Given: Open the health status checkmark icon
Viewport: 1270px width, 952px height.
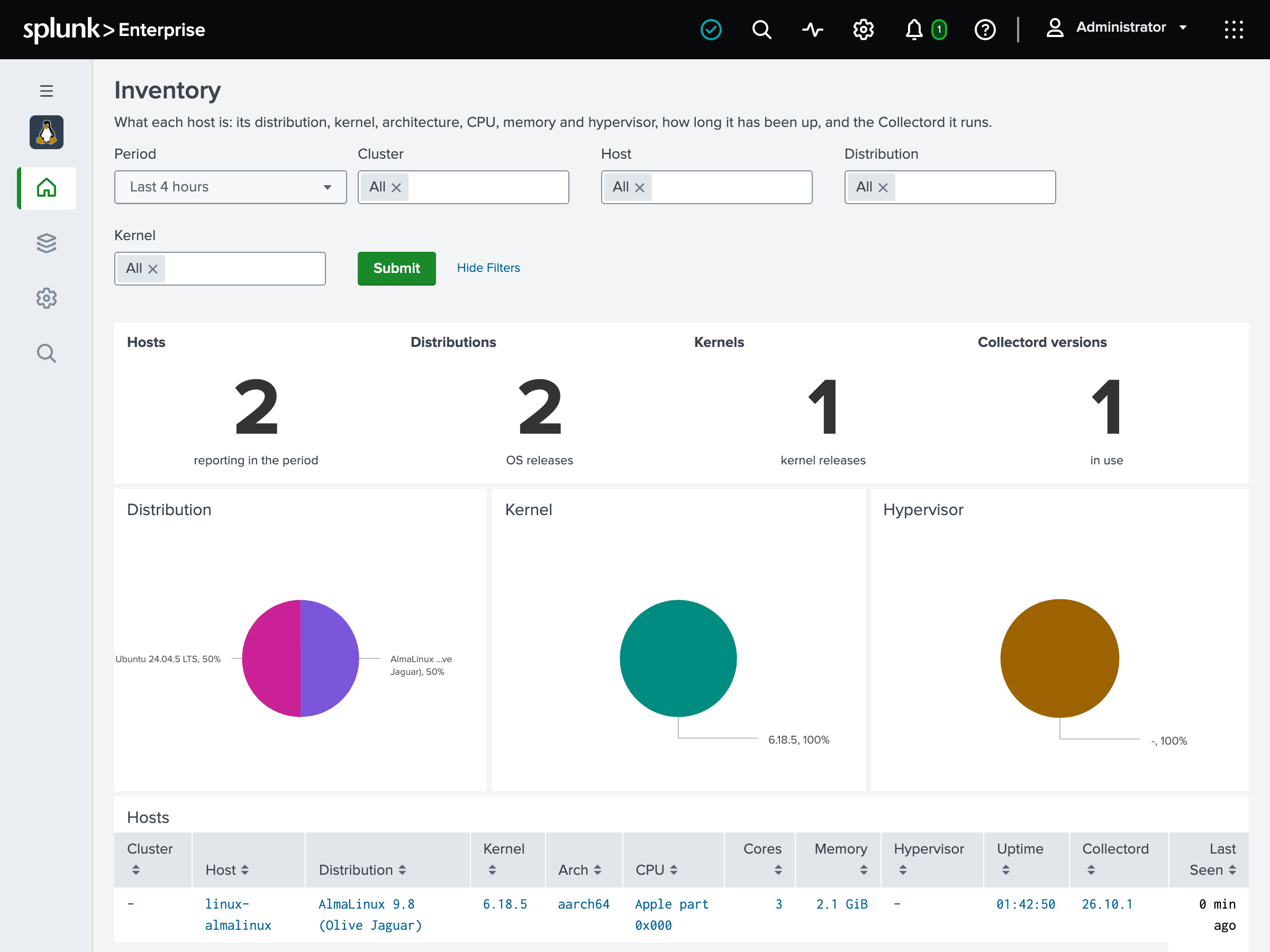Looking at the screenshot, I should click(711, 29).
